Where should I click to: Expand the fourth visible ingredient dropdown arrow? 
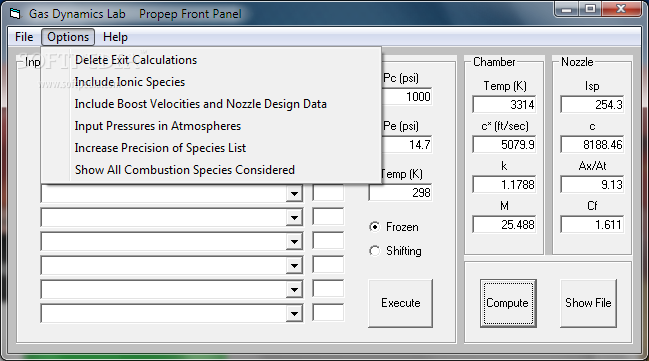[x=294, y=265]
